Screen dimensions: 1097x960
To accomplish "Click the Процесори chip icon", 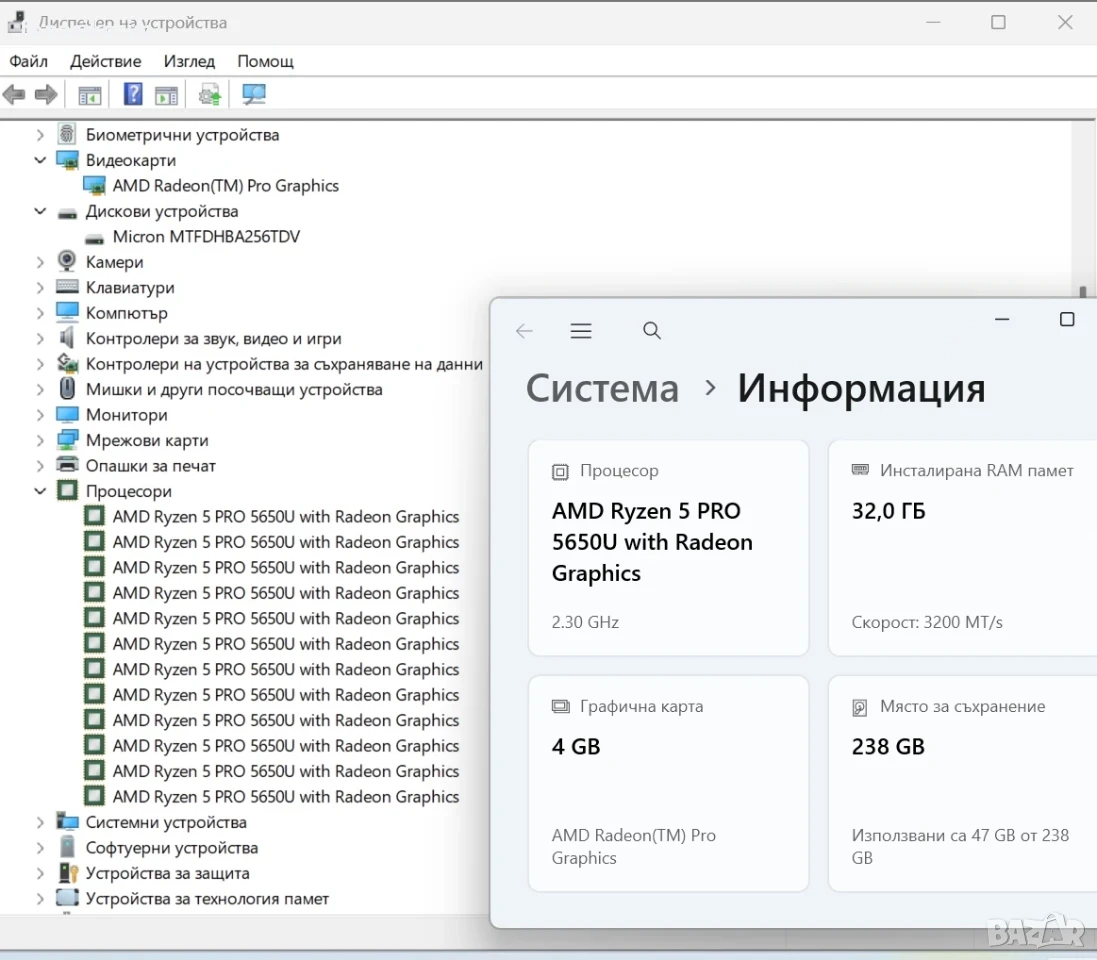I will [x=67, y=490].
